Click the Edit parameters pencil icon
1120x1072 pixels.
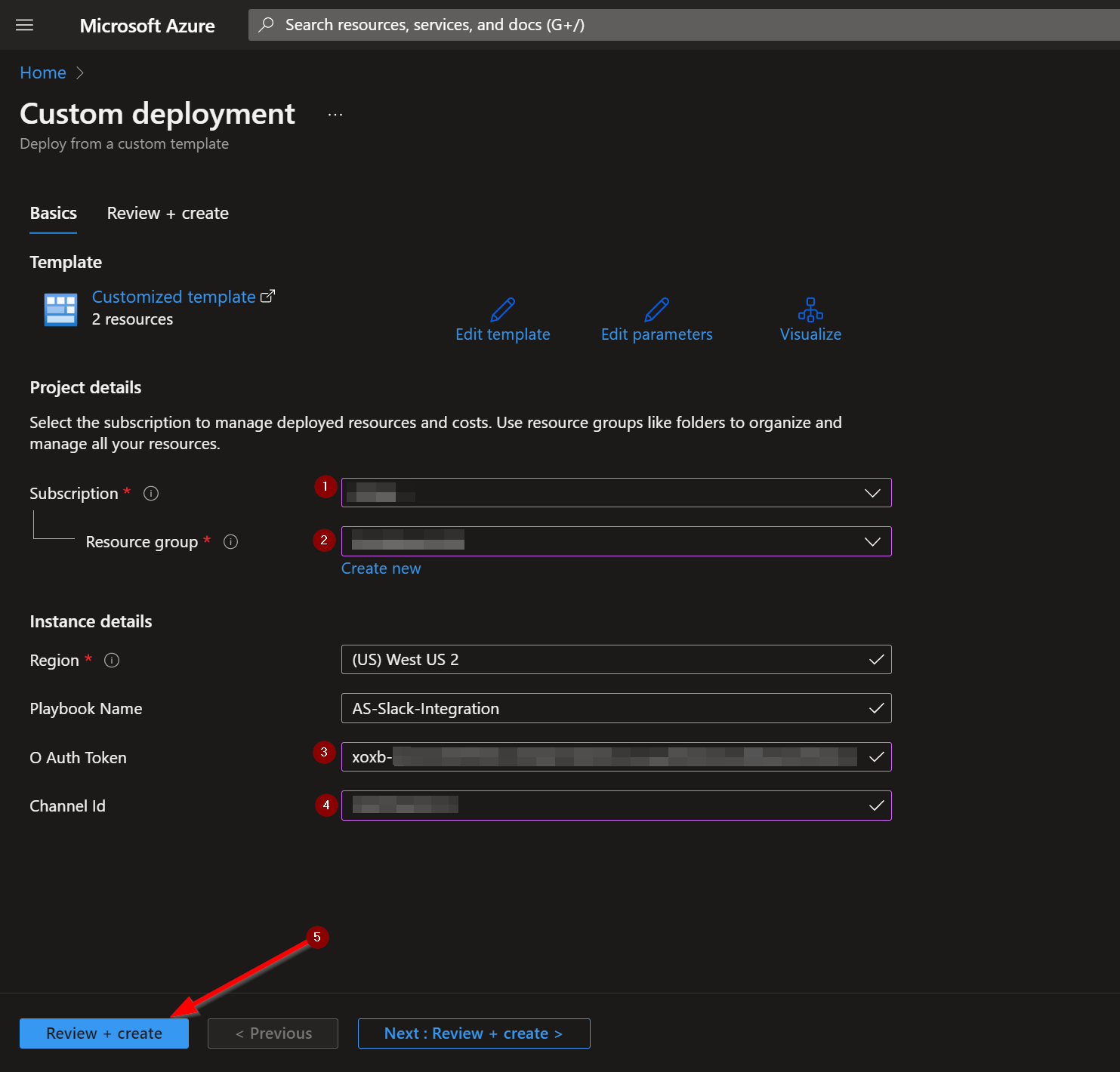(657, 310)
